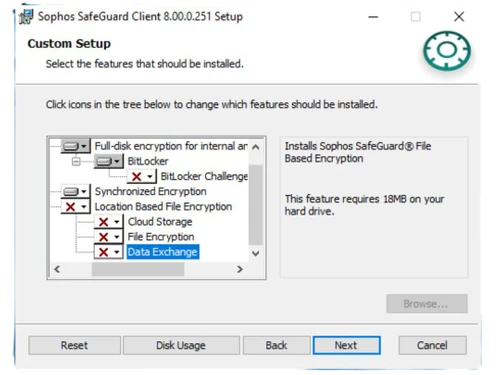Open the Full-disk encryption feature icon dropdown
The image size is (500, 375).
(75, 146)
